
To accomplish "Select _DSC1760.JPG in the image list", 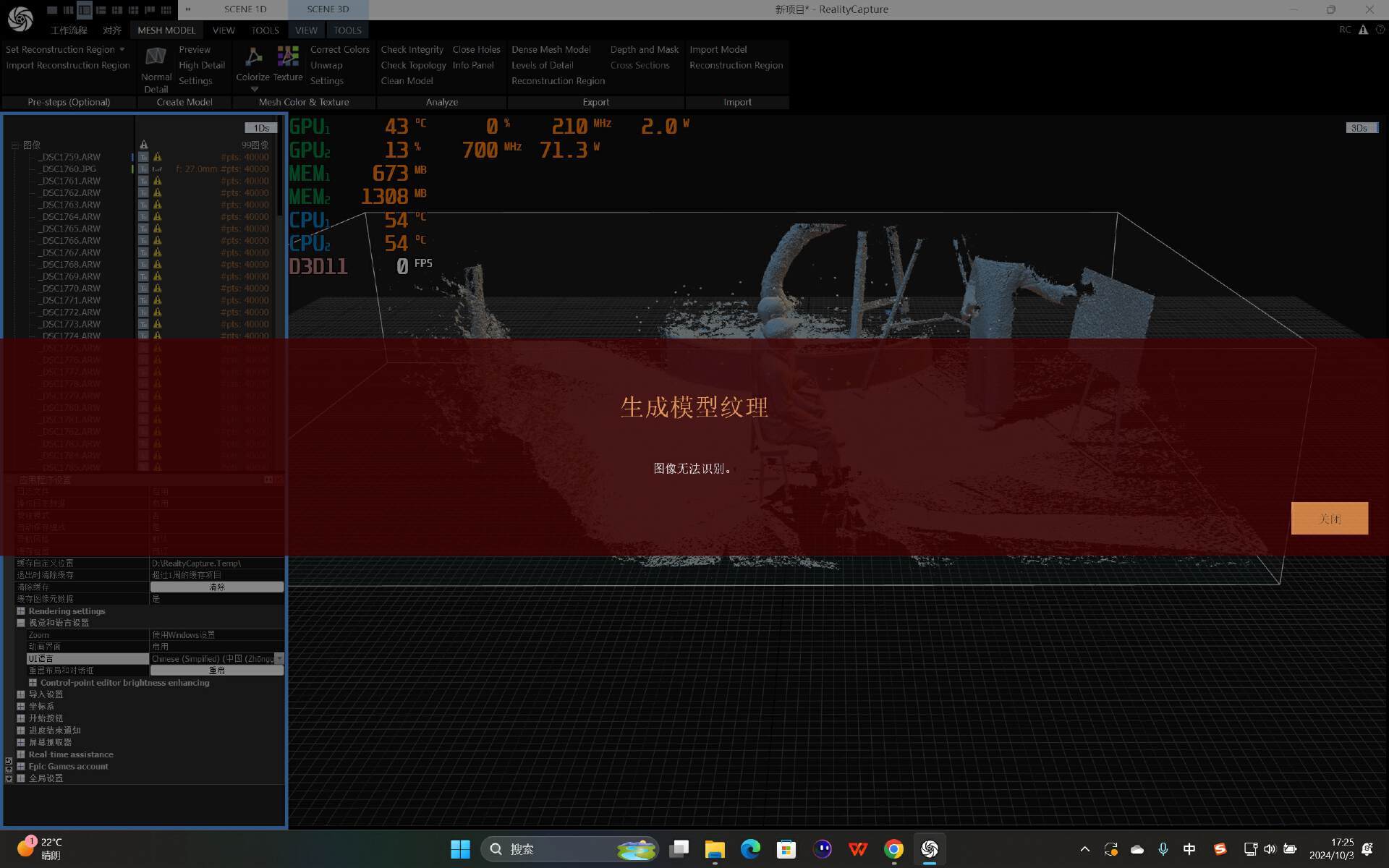I will pyautogui.click(x=69, y=169).
